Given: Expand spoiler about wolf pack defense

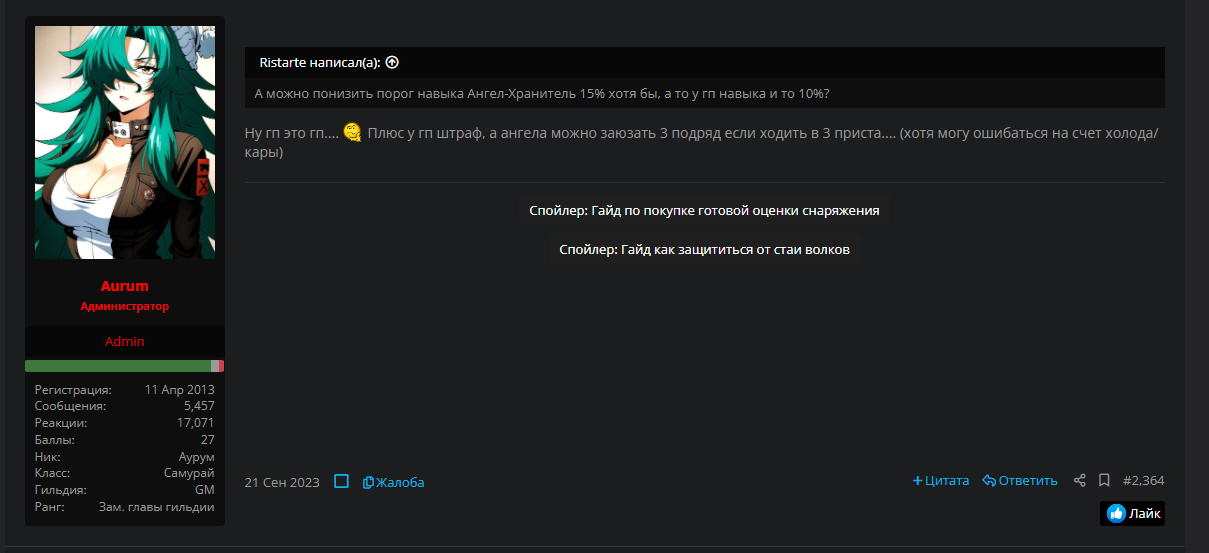Looking at the screenshot, I should [x=704, y=249].
